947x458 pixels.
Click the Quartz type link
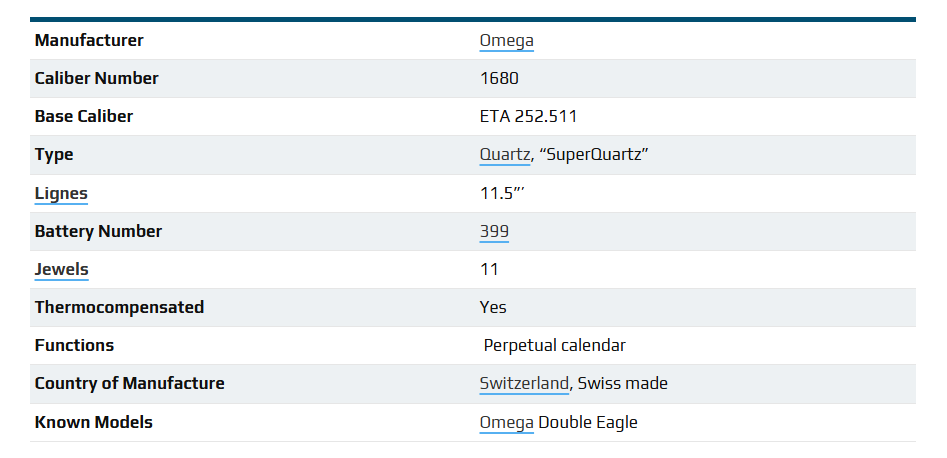(x=505, y=155)
